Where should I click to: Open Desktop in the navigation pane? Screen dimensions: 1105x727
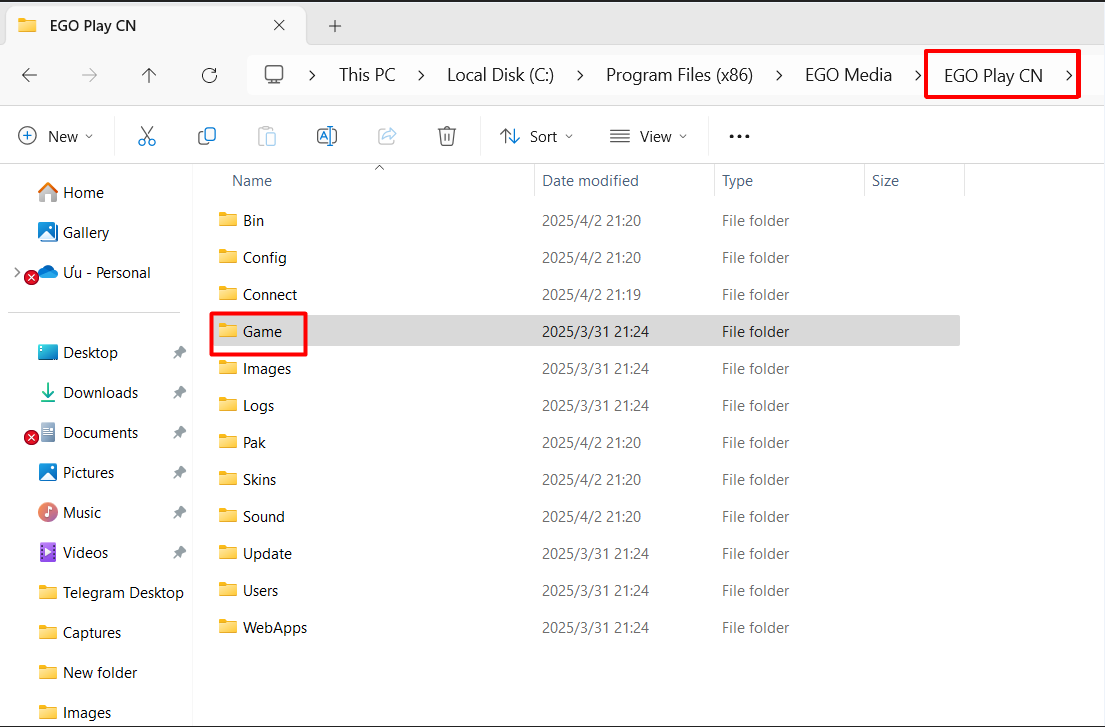78,352
